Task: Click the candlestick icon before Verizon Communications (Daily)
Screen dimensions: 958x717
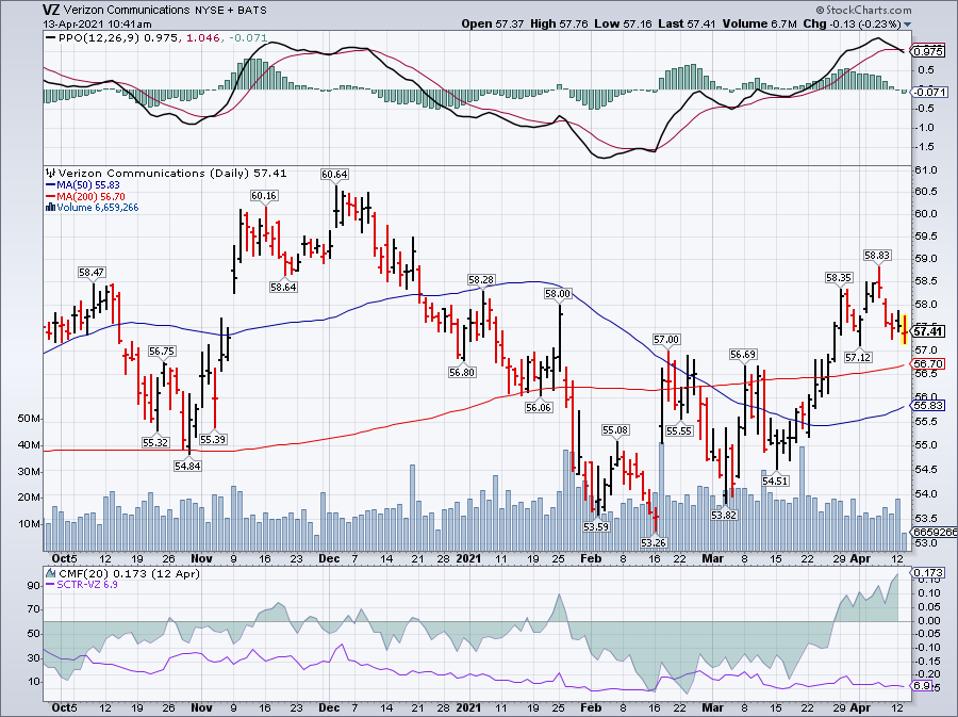Action: [x=51, y=173]
